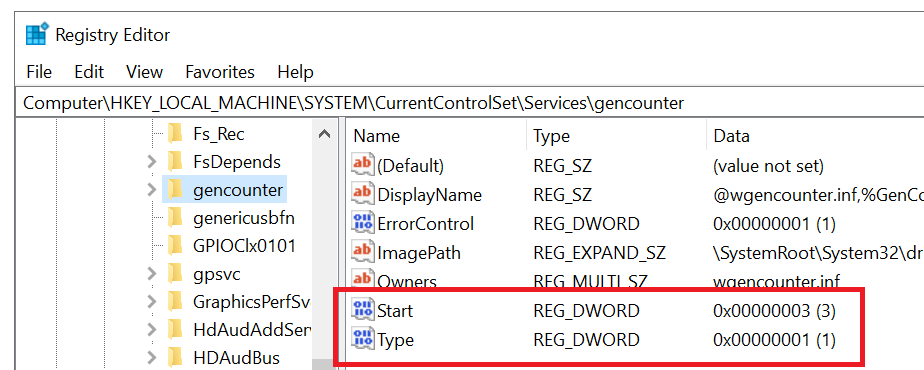The image size is (924, 370).
Task: Select the ErrorControl value name
Action: [425, 224]
